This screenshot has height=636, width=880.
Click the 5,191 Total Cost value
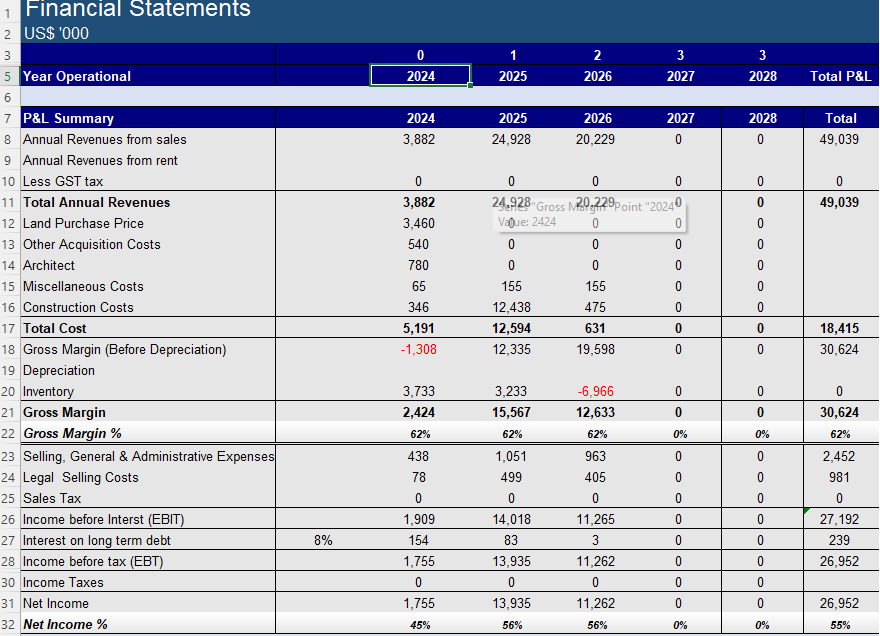[419, 328]
